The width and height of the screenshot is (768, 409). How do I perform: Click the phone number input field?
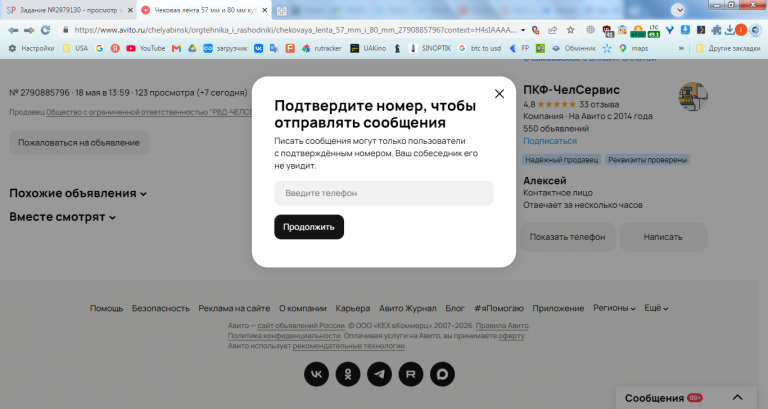point(384,193)
